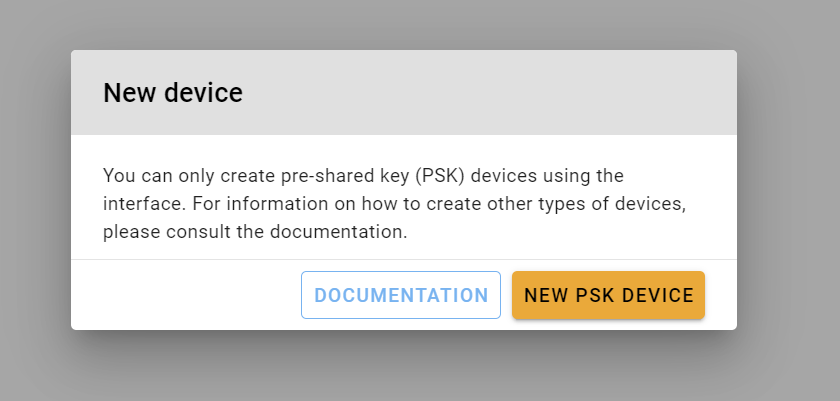
Task: Click the dimmed backdrop below the dialog
Action: click(400, 368)
